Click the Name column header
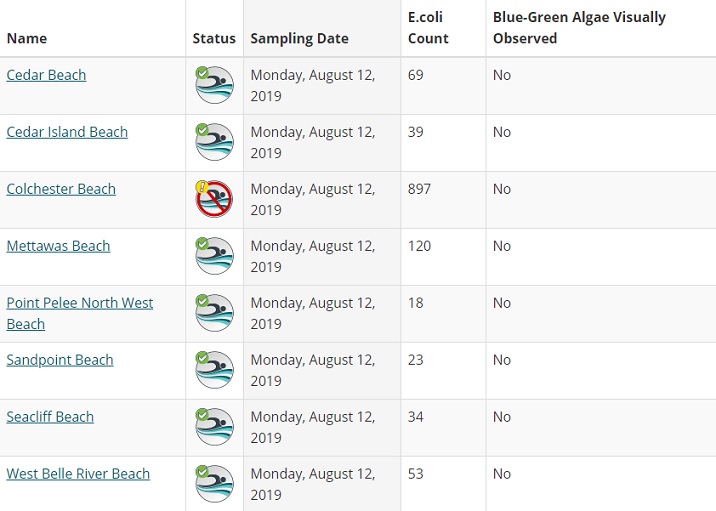Image resolution: width=716 pixels, height=511 pixels. 27,38
